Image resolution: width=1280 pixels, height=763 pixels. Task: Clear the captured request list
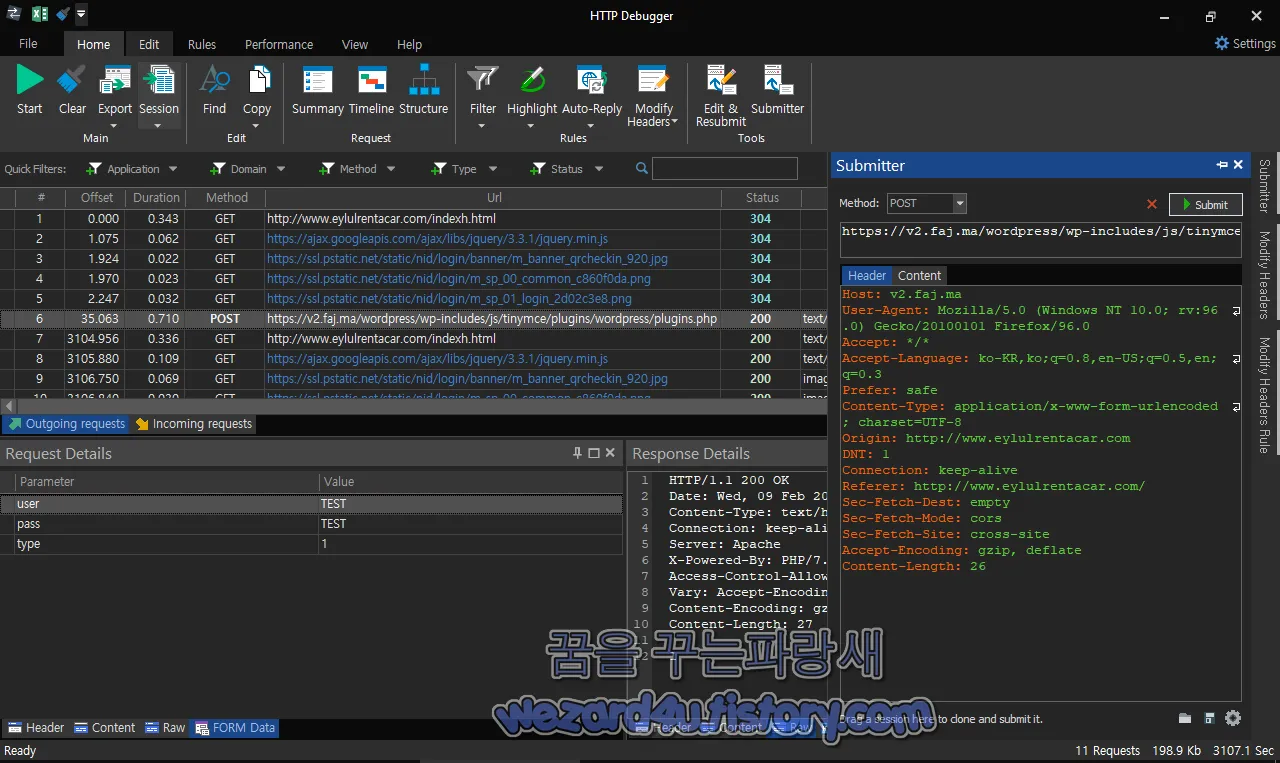(x=72, y=90)
